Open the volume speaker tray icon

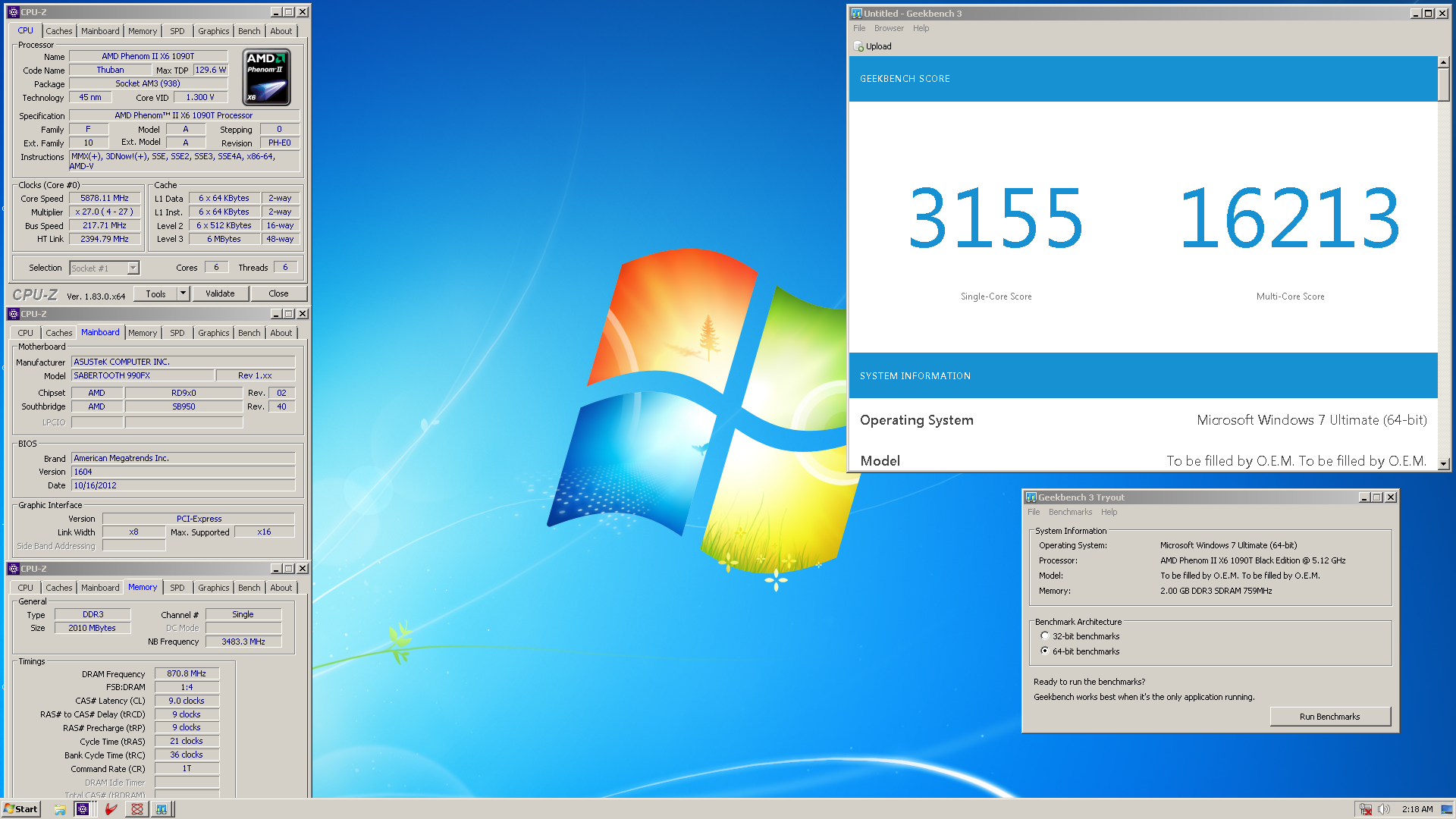[1384, 809]
